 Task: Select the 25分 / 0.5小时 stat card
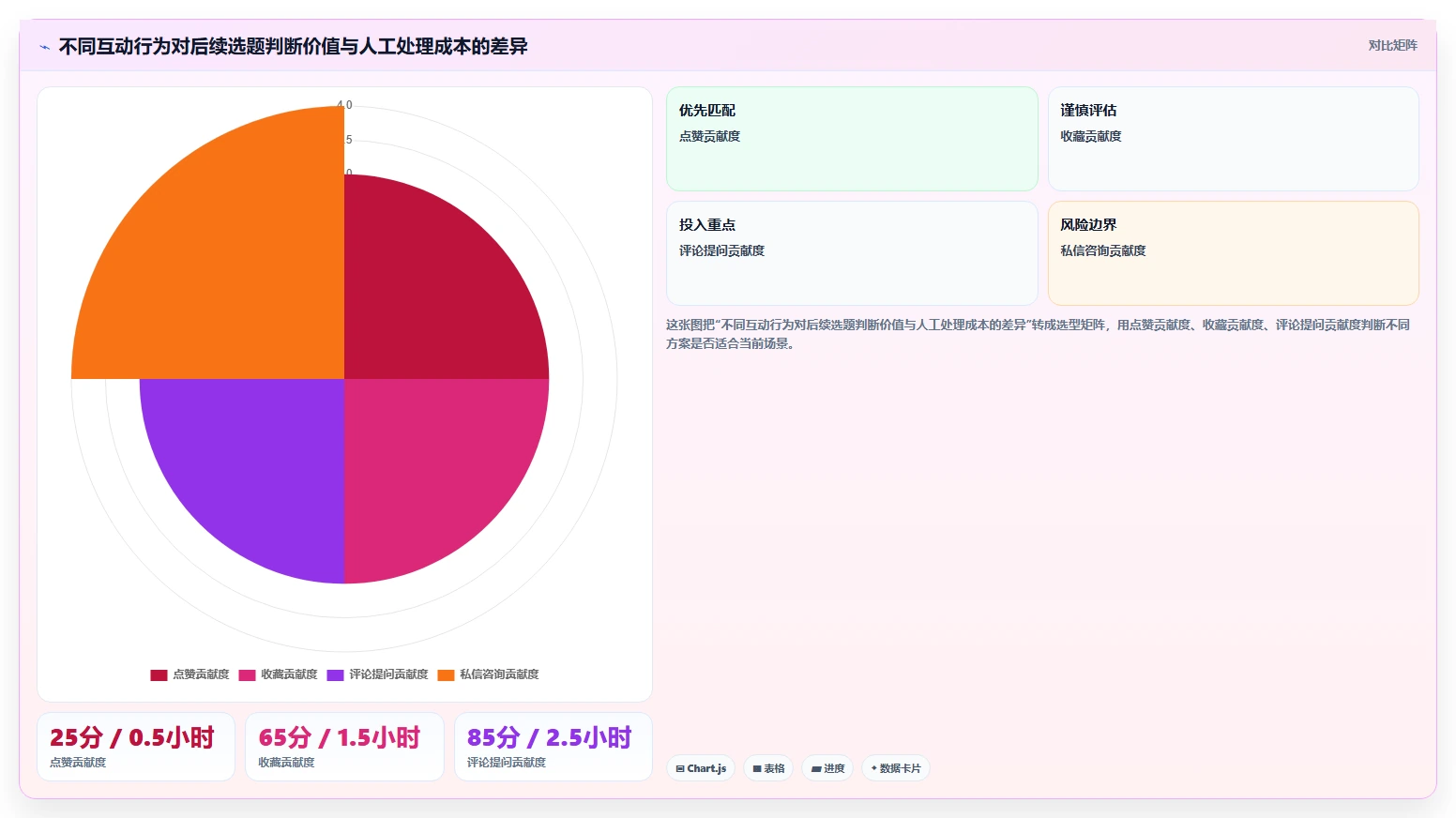click(x=136, y=747)
